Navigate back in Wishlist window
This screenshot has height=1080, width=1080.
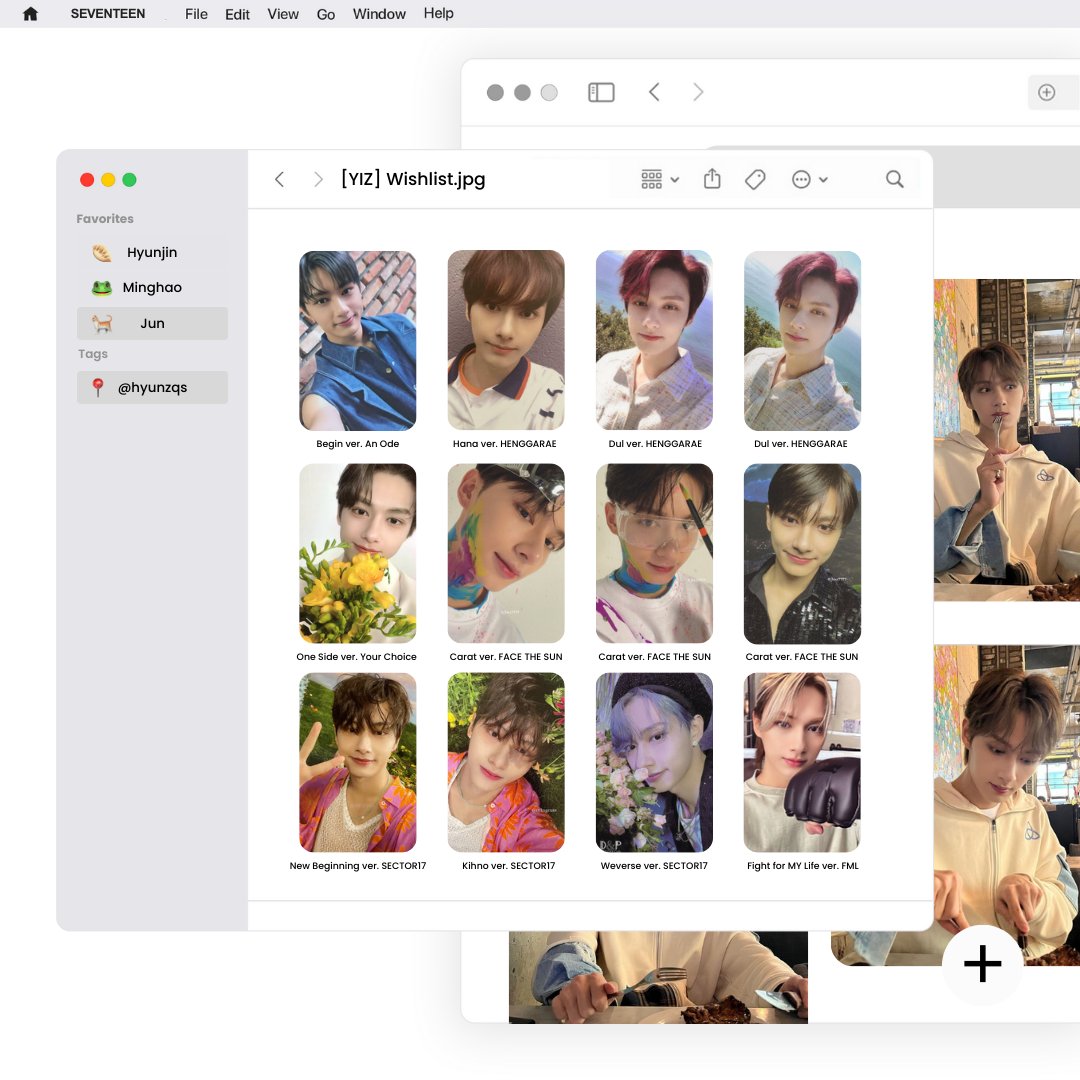pos(279,180)
